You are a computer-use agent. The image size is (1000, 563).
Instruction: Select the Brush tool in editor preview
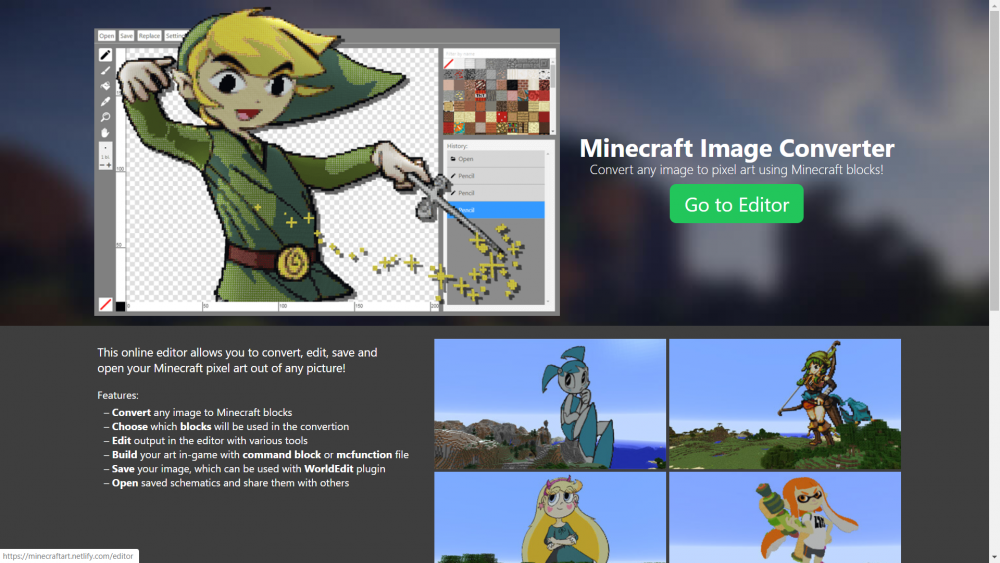105,71
